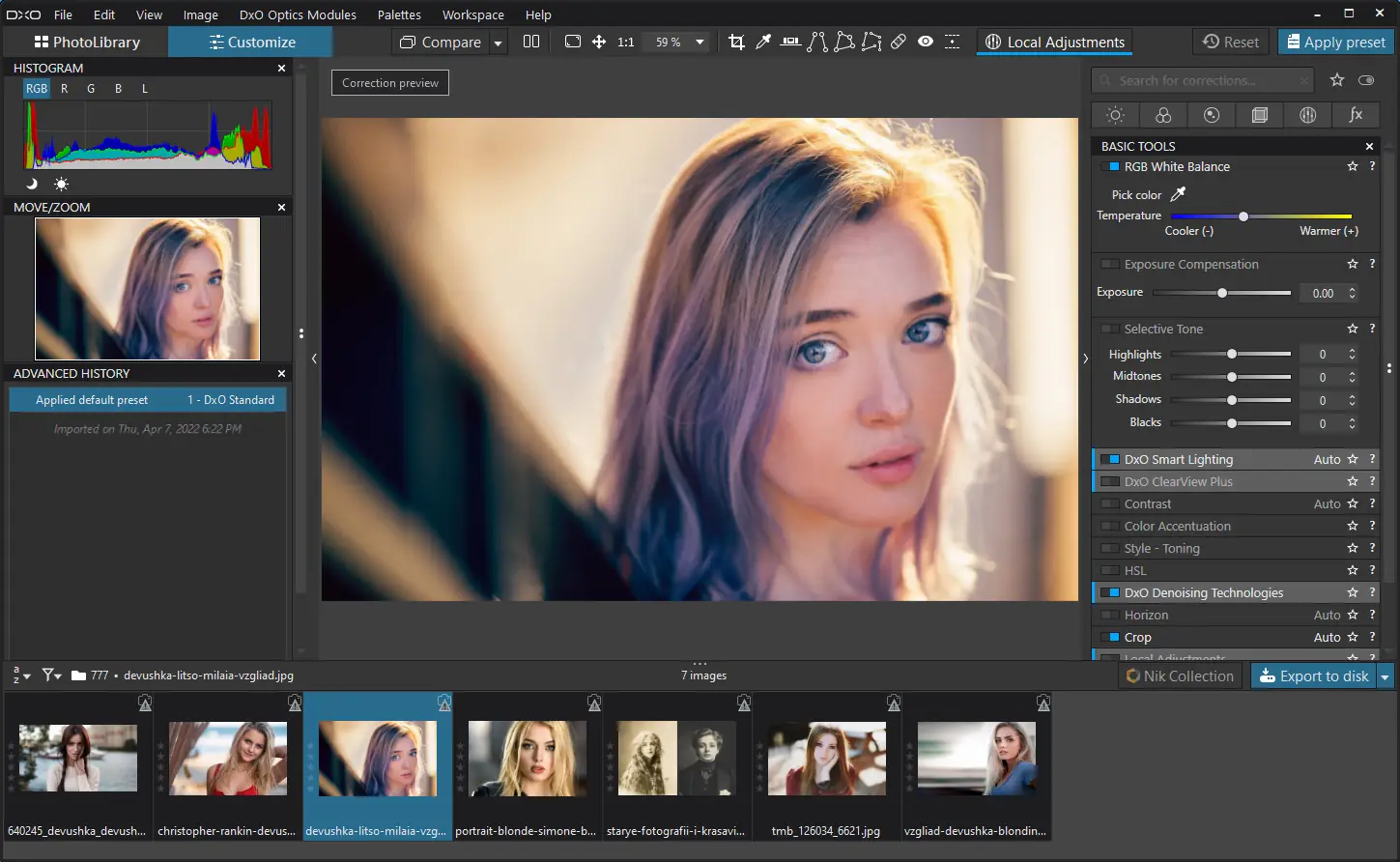Click the red-eye (eye) tool icon
This screenshot has height=862, width=1400.
(926, 42)
